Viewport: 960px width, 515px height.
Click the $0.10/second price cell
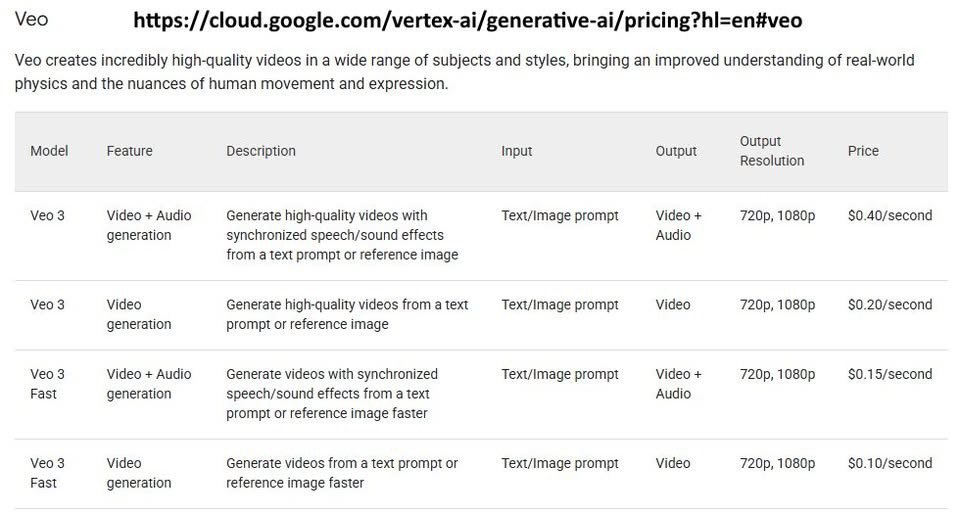tap(889, 463)
